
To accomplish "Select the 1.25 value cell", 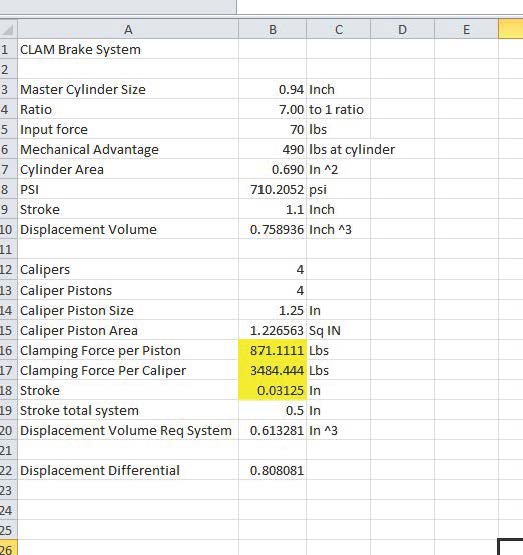I will tap(272, 310).
